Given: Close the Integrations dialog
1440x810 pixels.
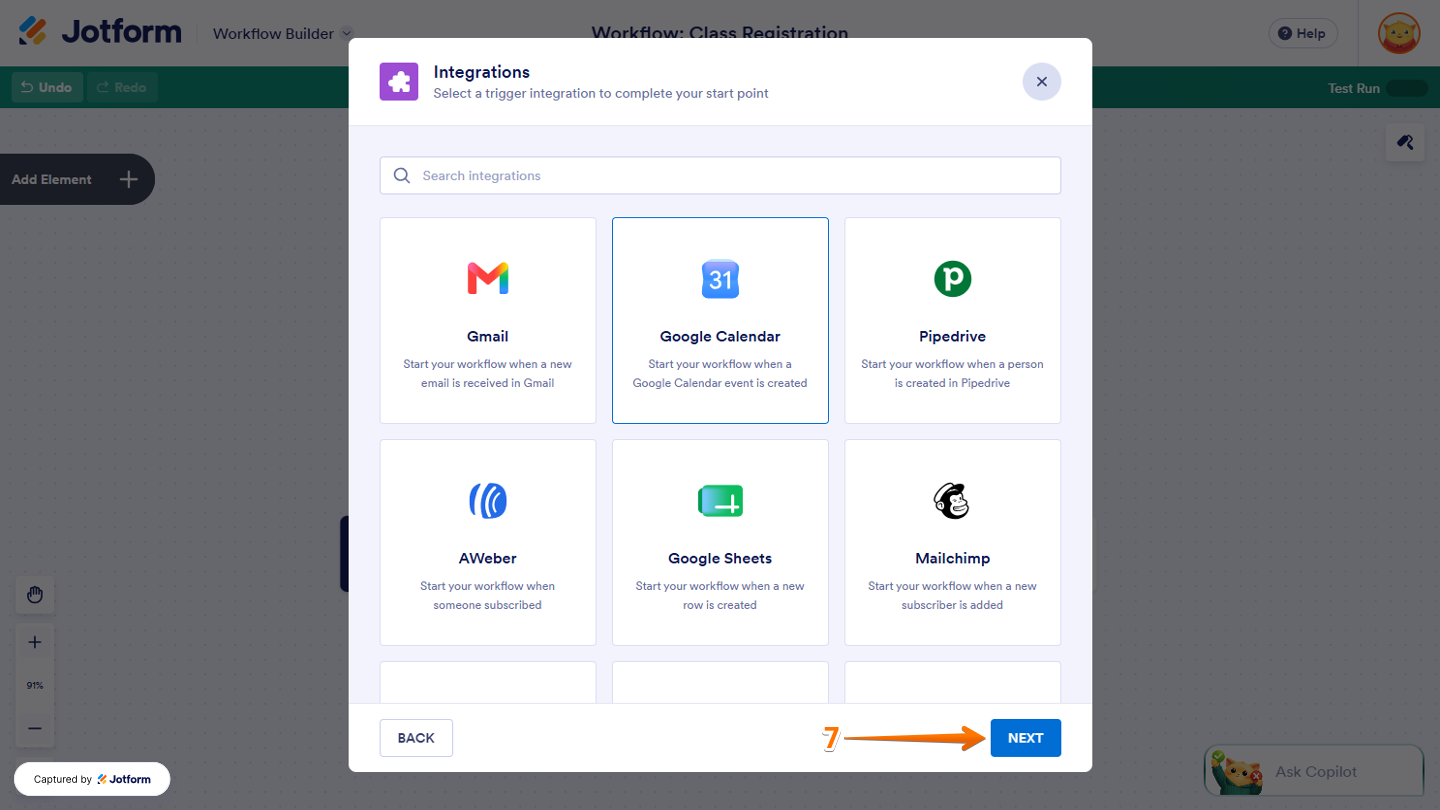Looking at the screenshot, I should (1041, 82).
